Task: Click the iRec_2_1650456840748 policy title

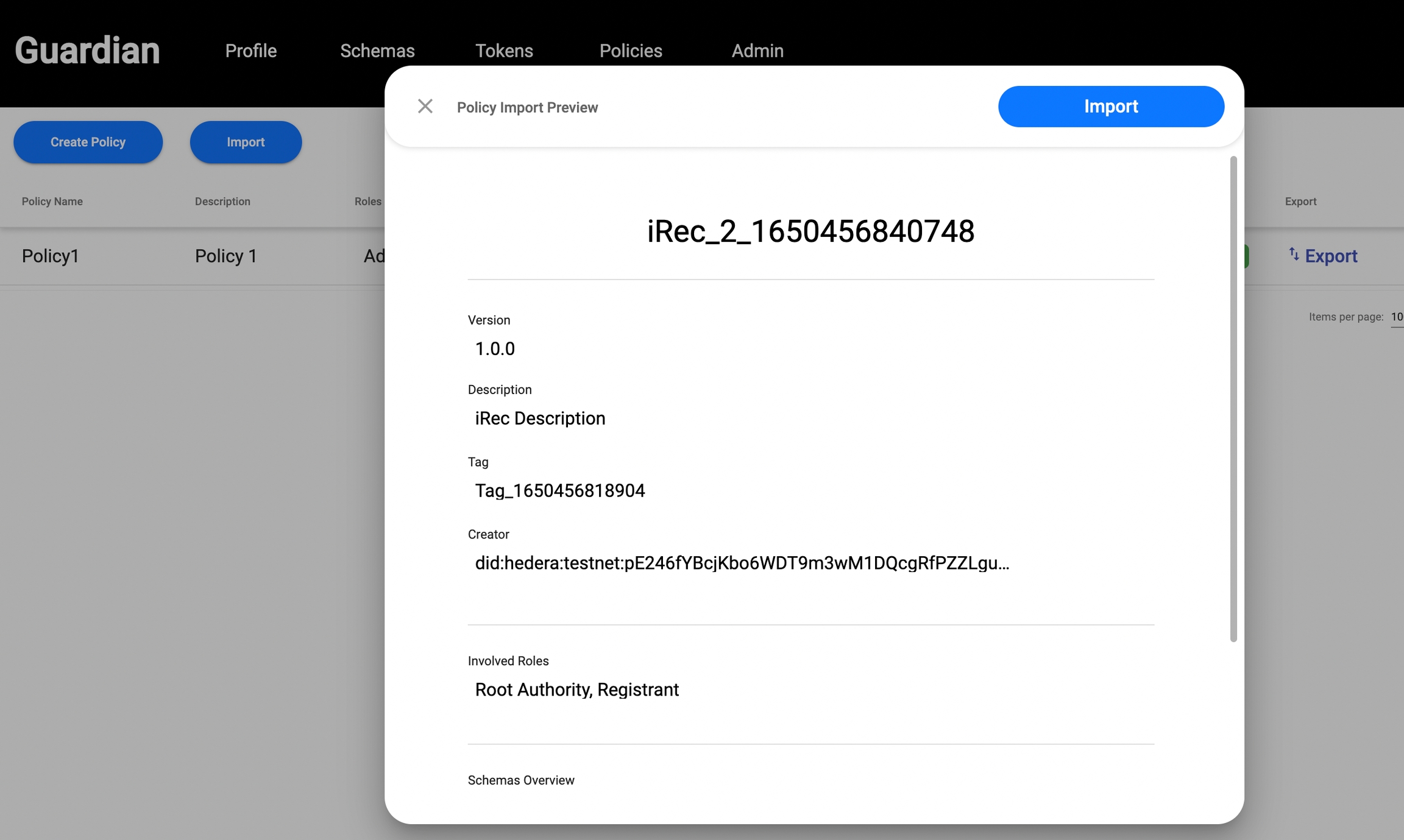Action: pyautogui.click(x=810, y=231)
